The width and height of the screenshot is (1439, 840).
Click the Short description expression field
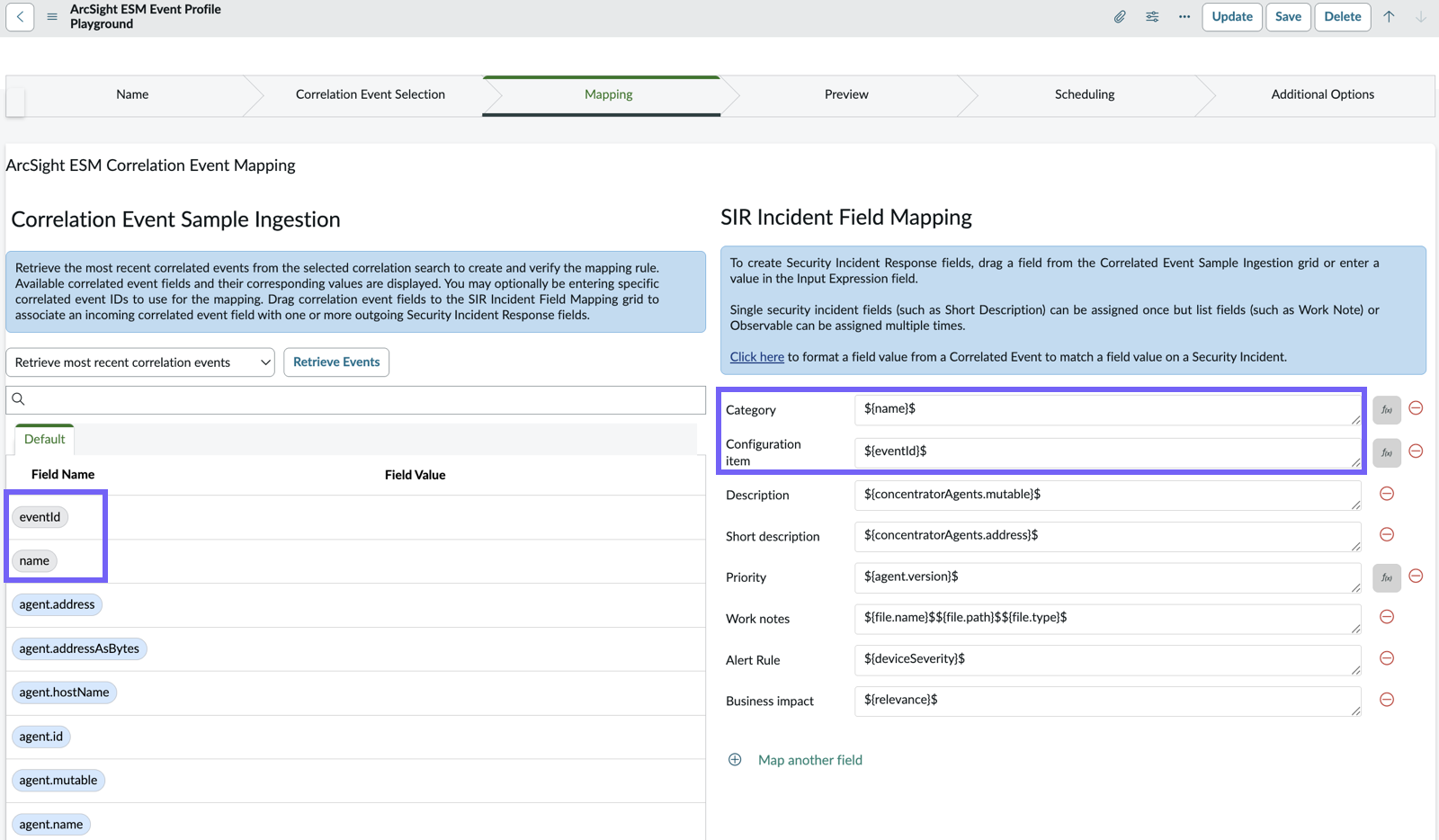point(1107,536)
